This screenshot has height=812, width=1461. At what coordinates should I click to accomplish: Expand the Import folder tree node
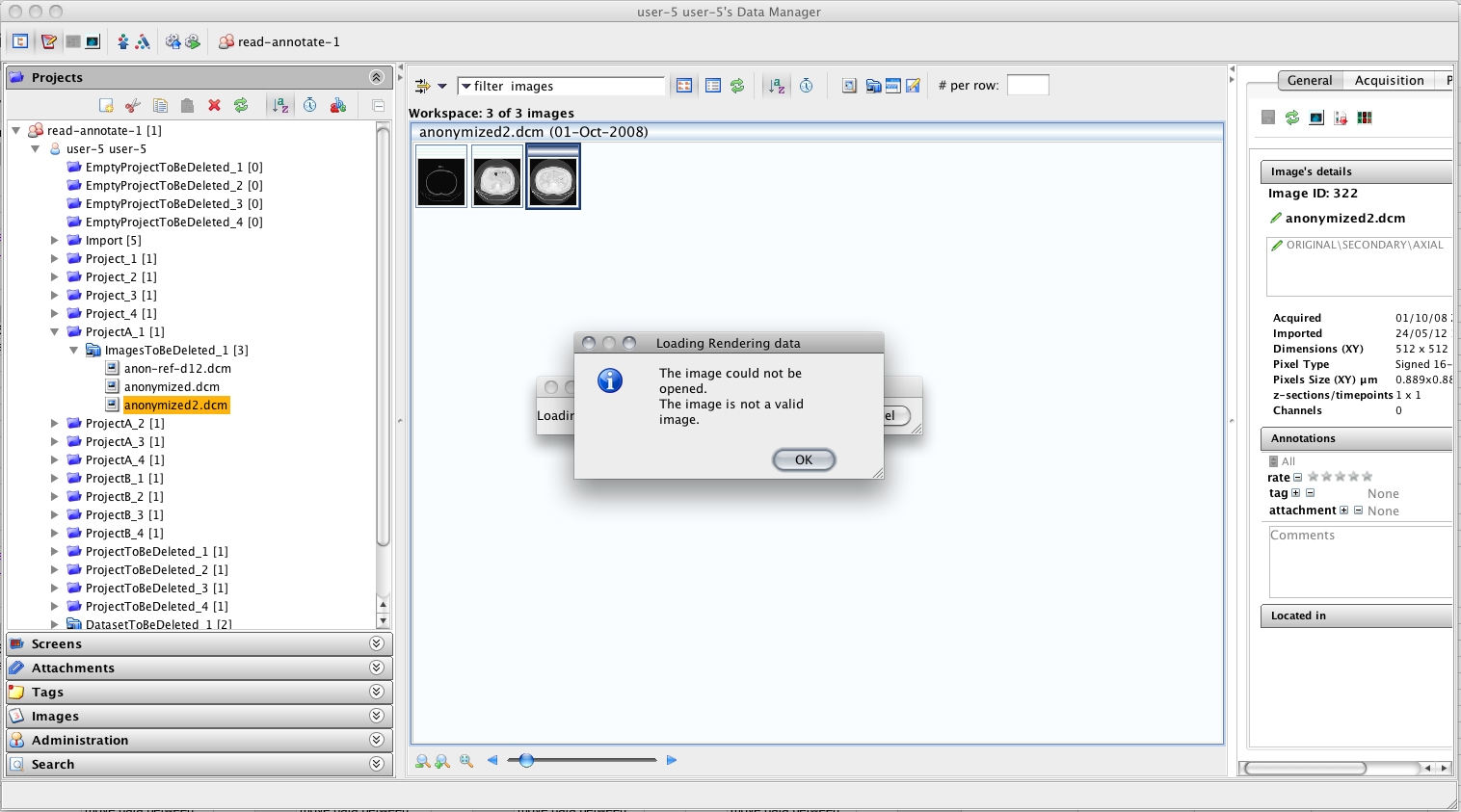55,241
